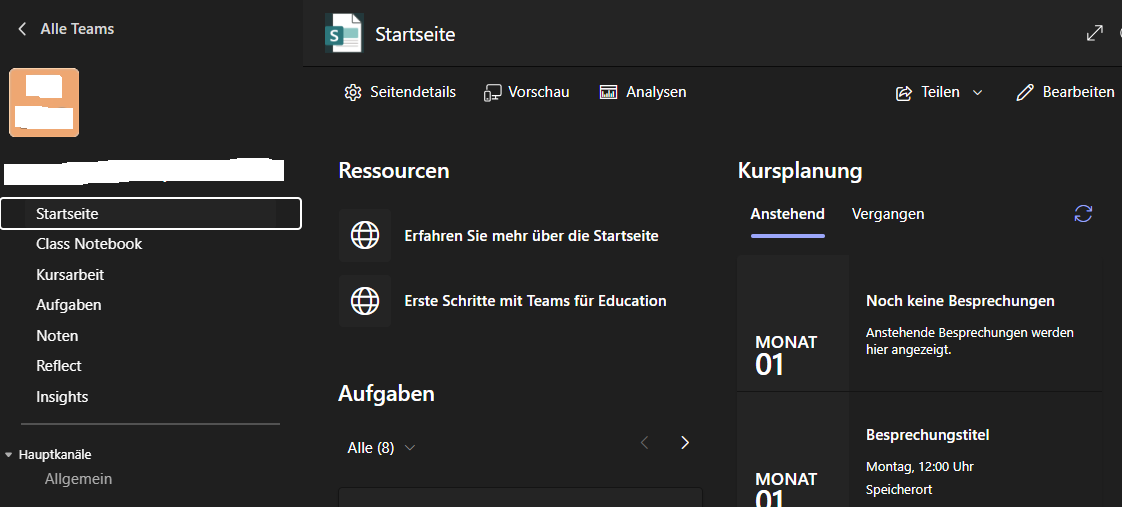The height and width of the screenshot is (507, 1122).
Task: Refresh Kursplanung with the sync icon
Action: coord(1083,213)
